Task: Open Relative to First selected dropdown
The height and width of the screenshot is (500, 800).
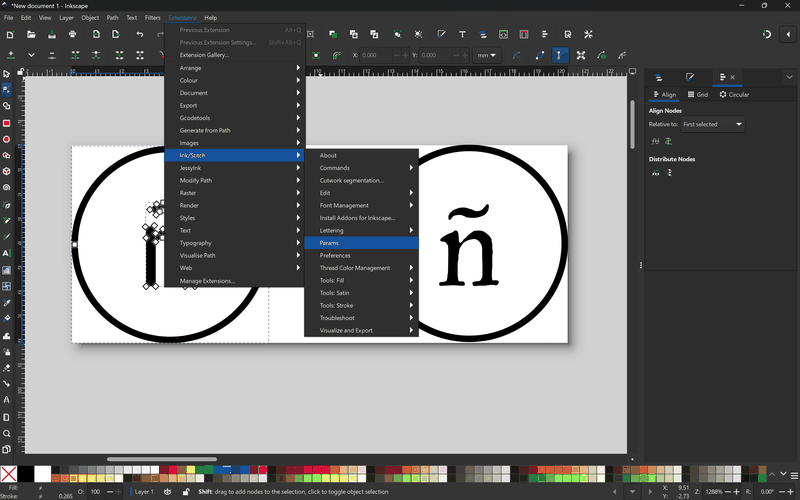Action: tap(712, 124)
